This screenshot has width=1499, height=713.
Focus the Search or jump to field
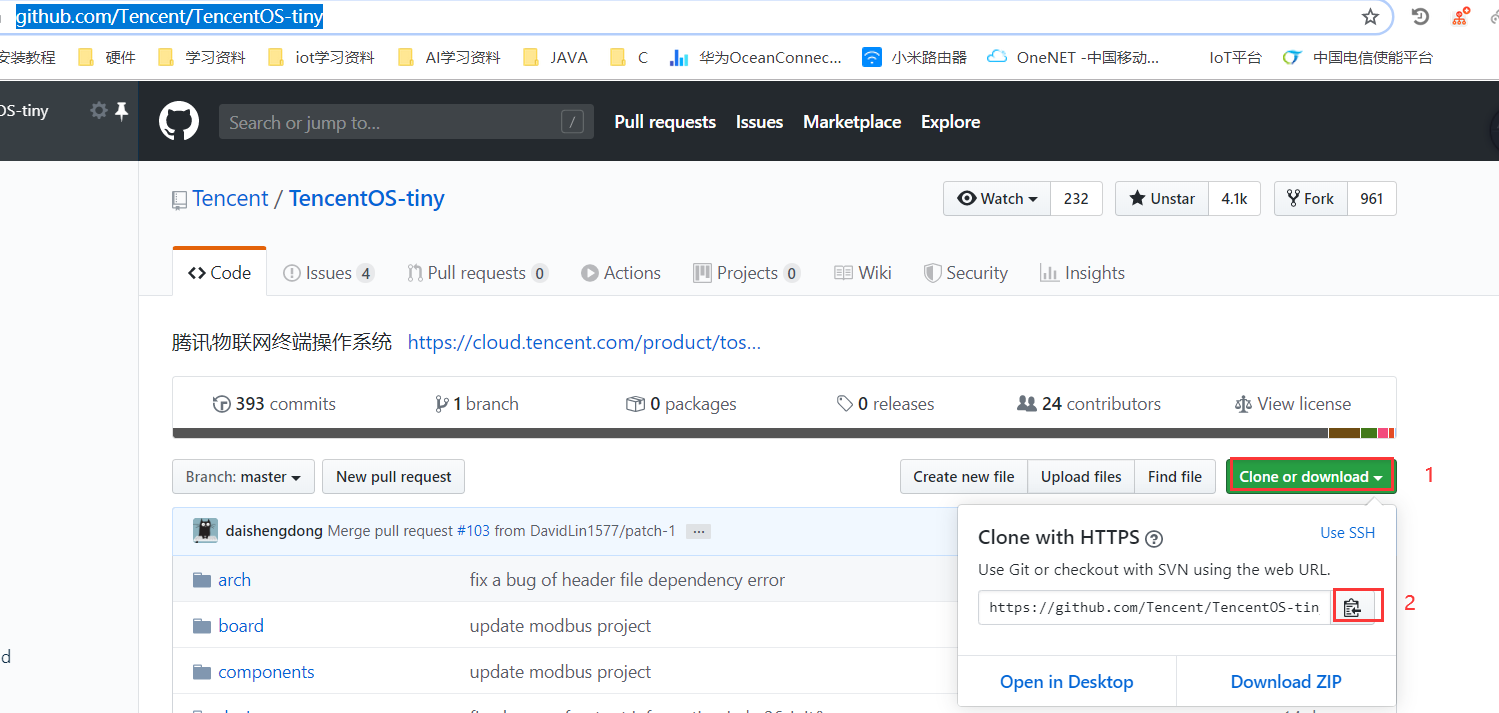click(406, 122)
